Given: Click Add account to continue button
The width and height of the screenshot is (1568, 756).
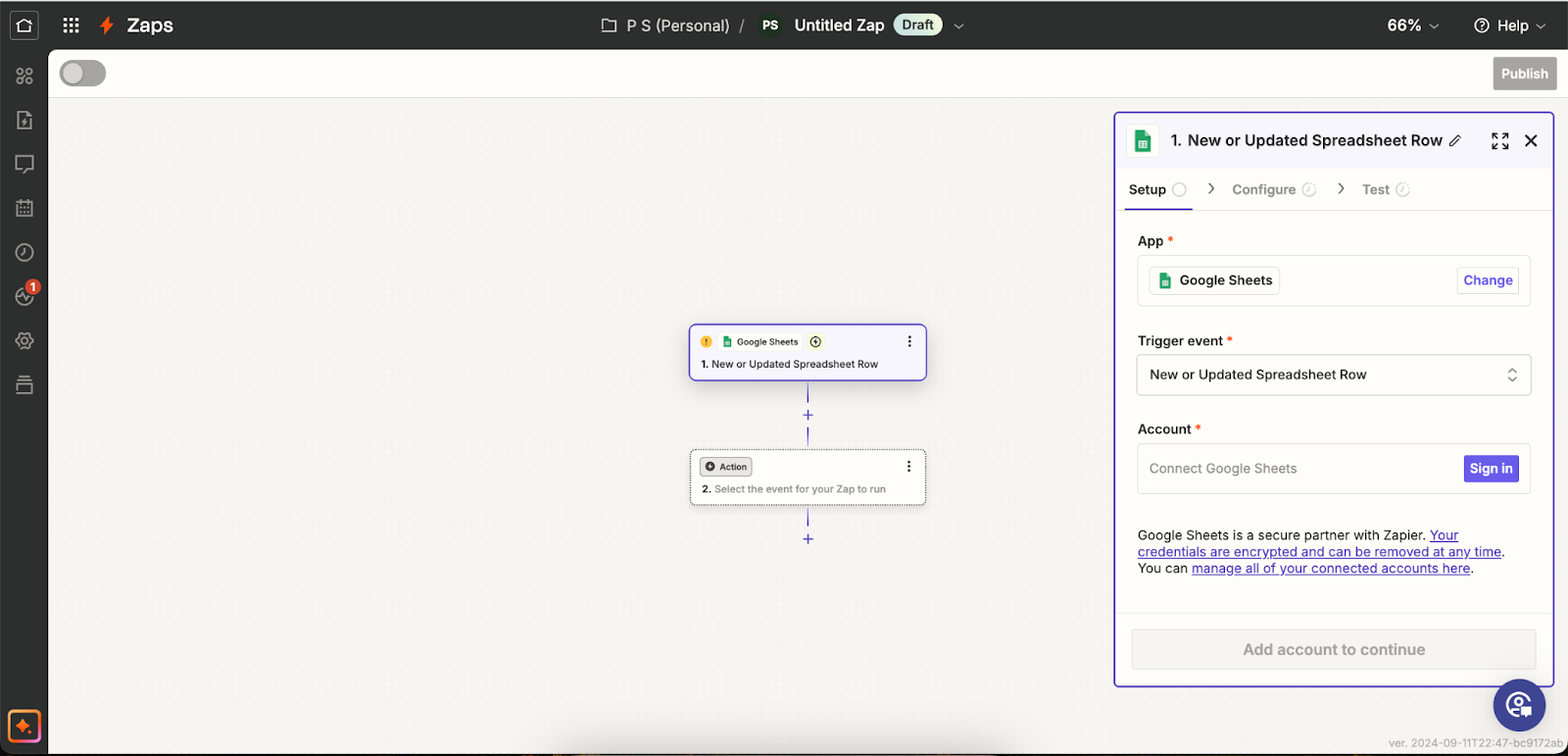Looking at the screenshot, I should [1334, 649].
